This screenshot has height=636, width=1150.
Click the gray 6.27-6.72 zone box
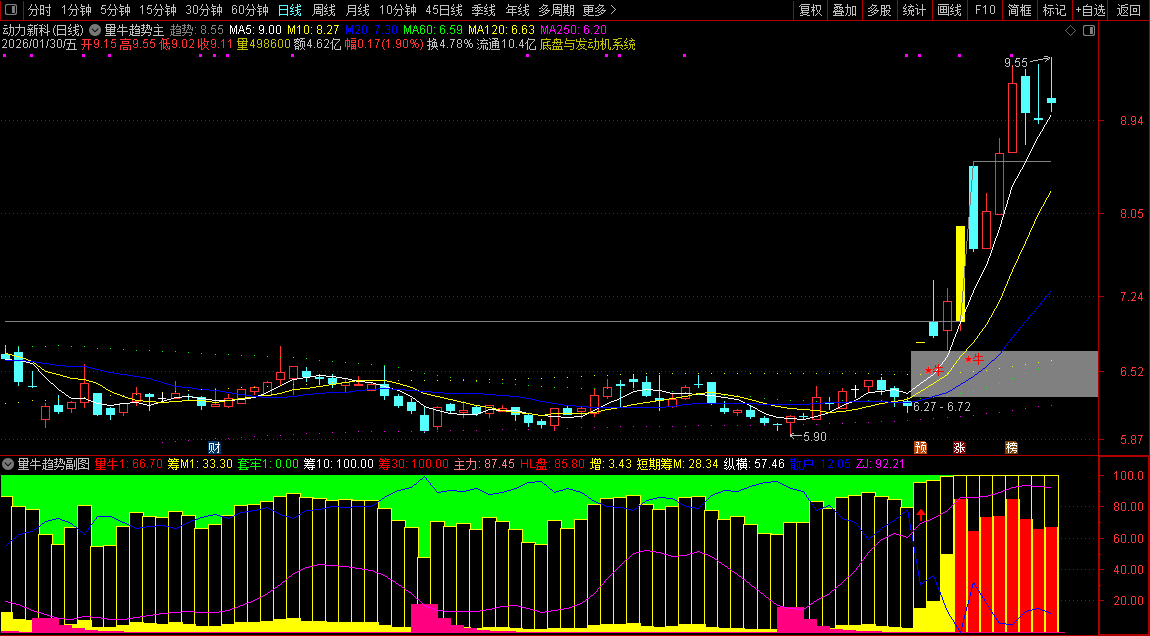(x=1004, y=373)
